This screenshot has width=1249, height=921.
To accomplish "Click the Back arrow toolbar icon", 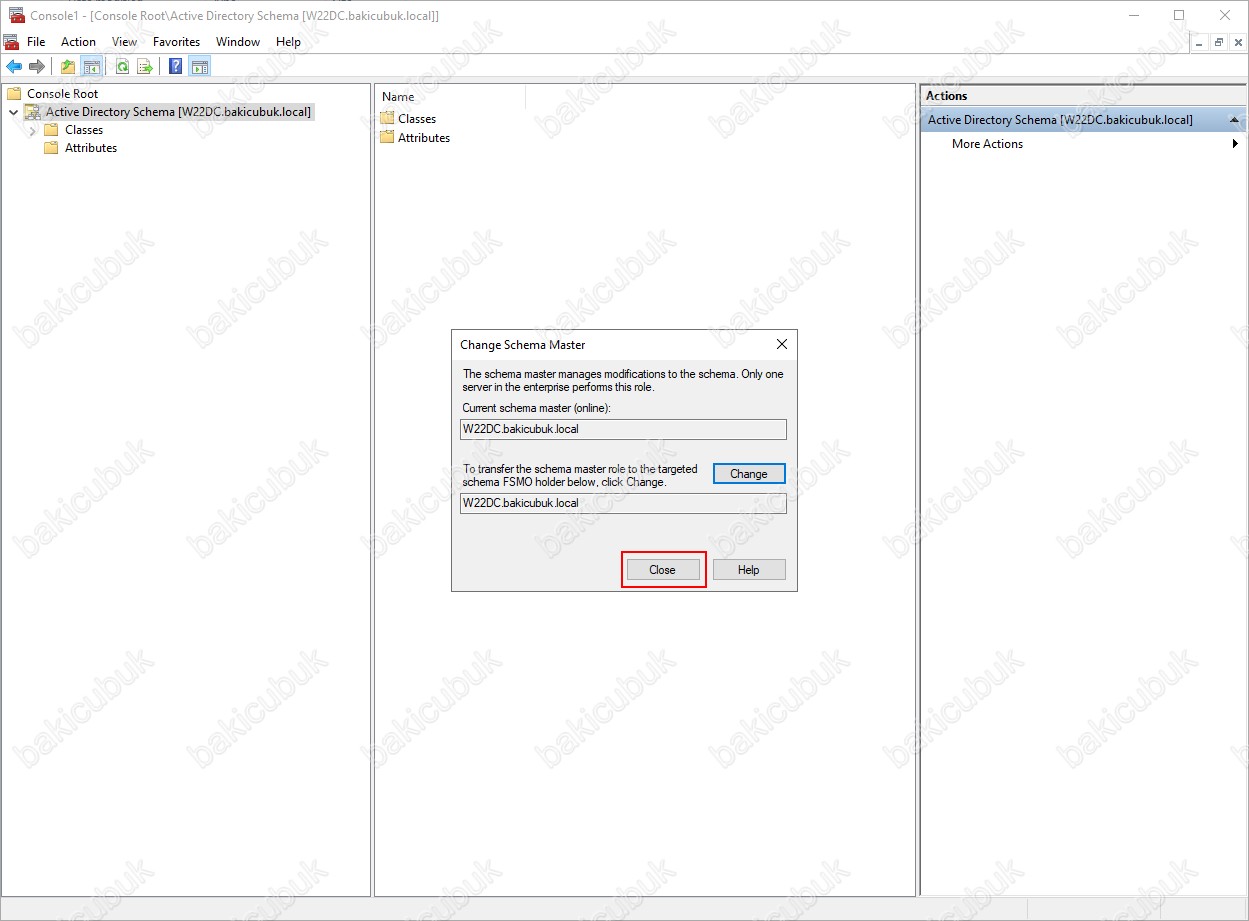I will [14, 67].
